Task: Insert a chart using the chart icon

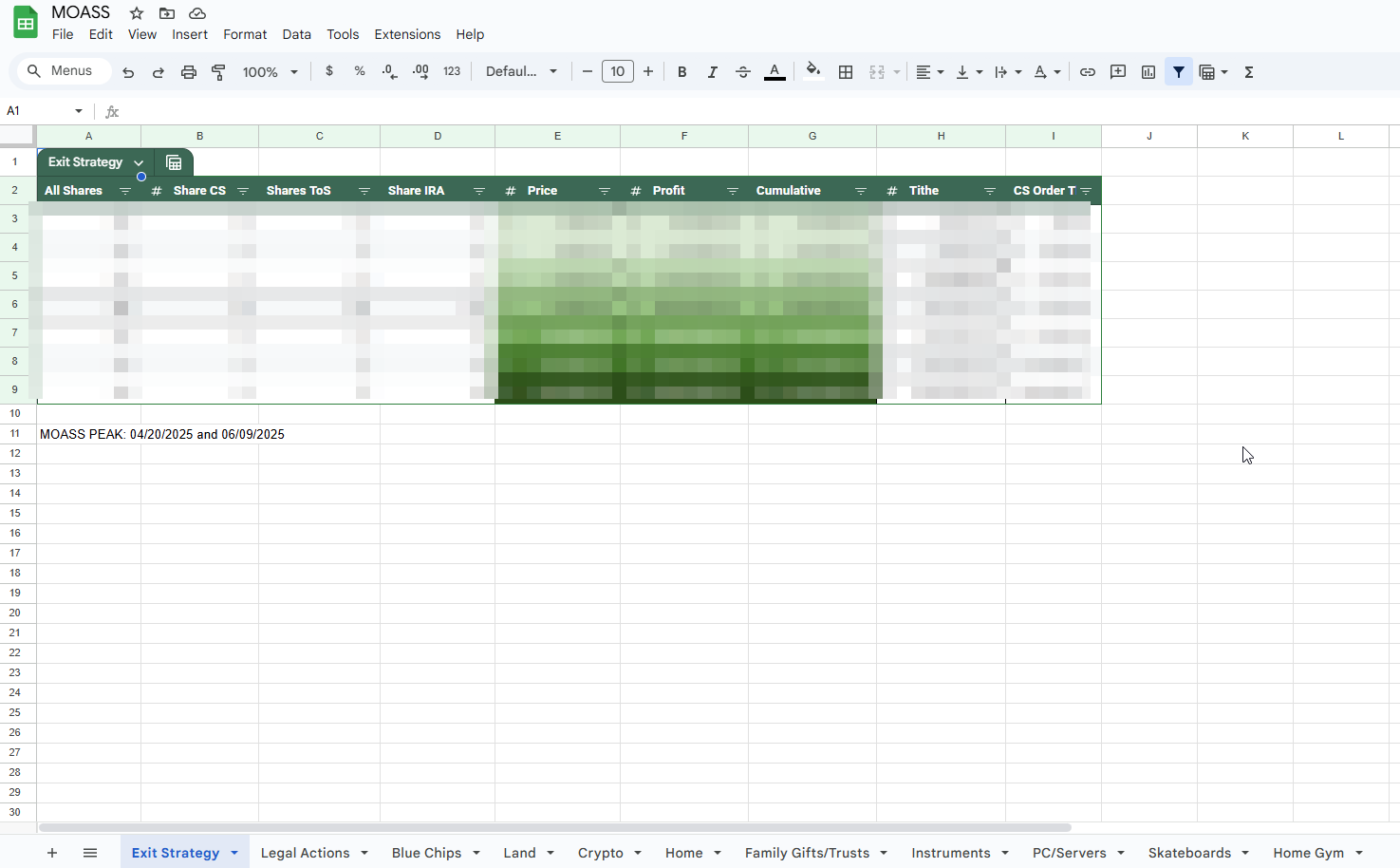Action: (1148, 72)
